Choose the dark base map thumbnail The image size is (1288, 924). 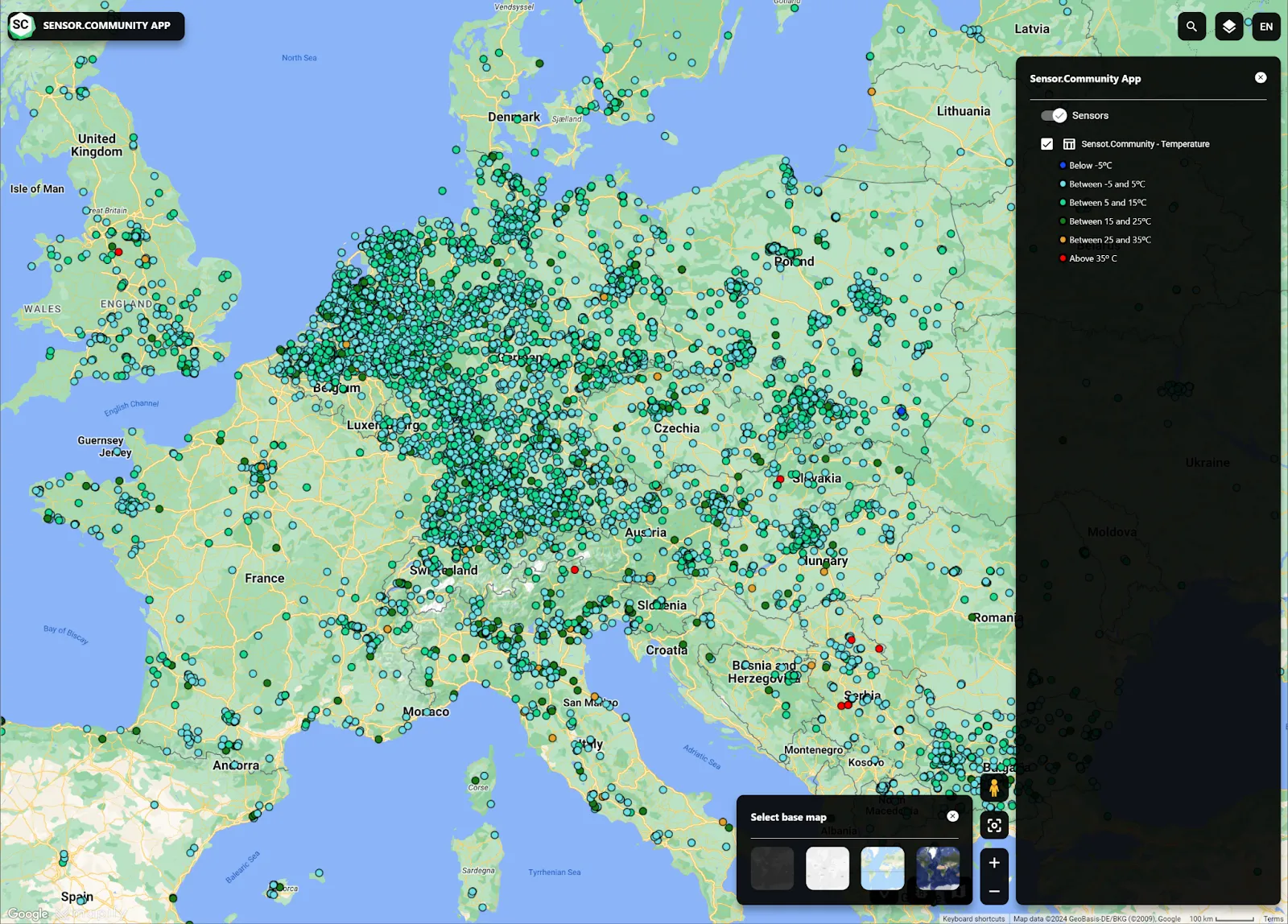coord(772,868)
